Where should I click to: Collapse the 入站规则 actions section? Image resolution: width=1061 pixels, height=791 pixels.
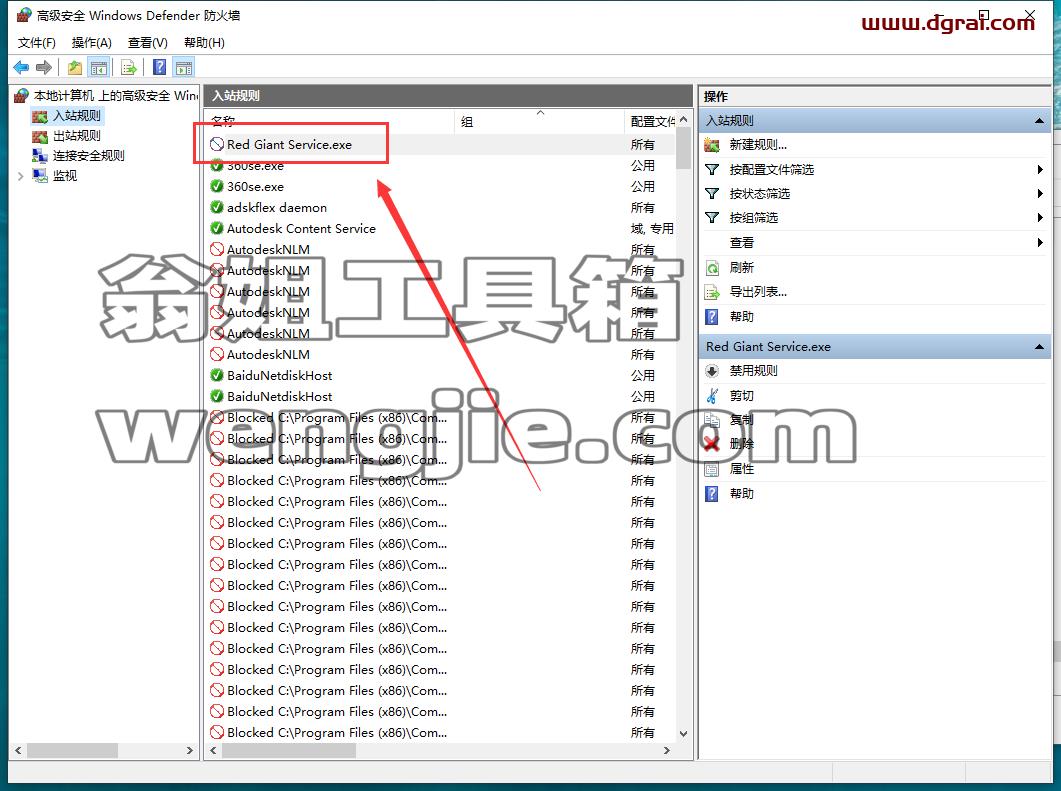1039,121
